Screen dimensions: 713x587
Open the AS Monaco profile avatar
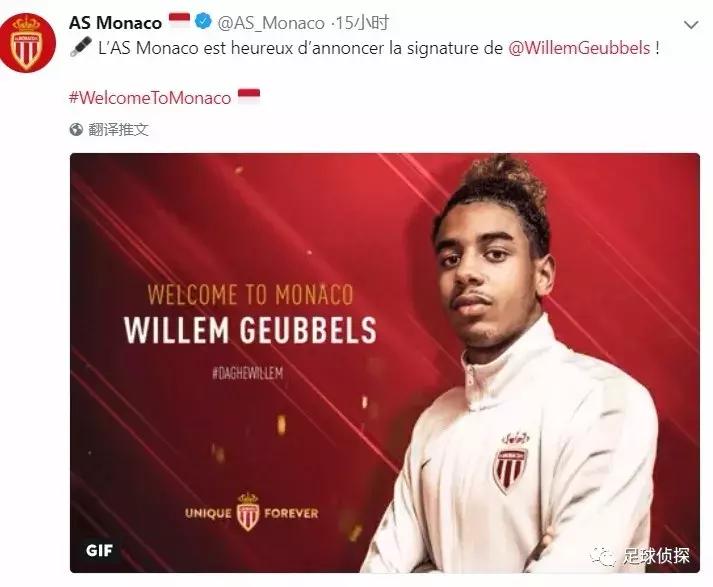pos(27,43)
